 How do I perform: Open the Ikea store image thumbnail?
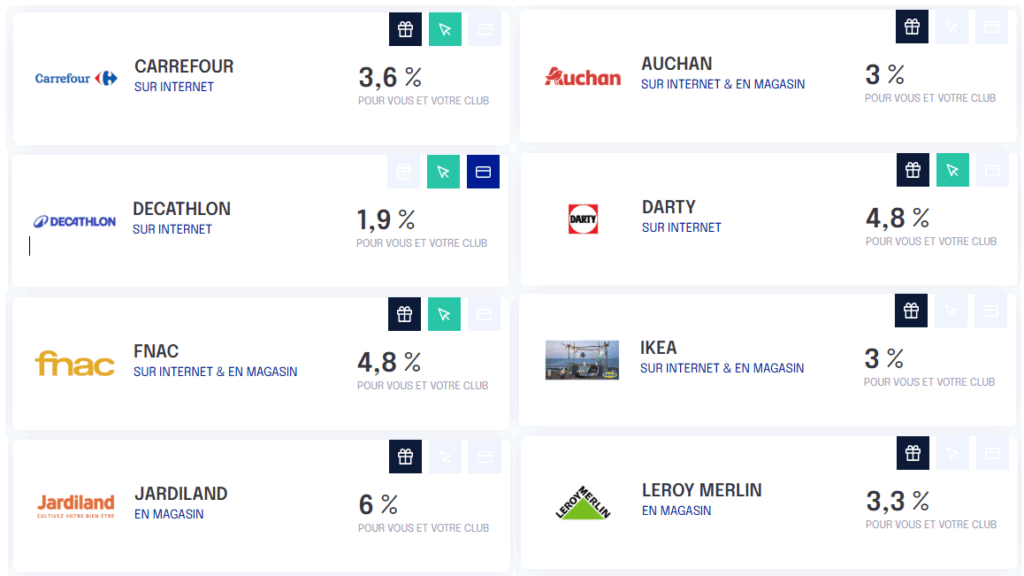(581, 360)
